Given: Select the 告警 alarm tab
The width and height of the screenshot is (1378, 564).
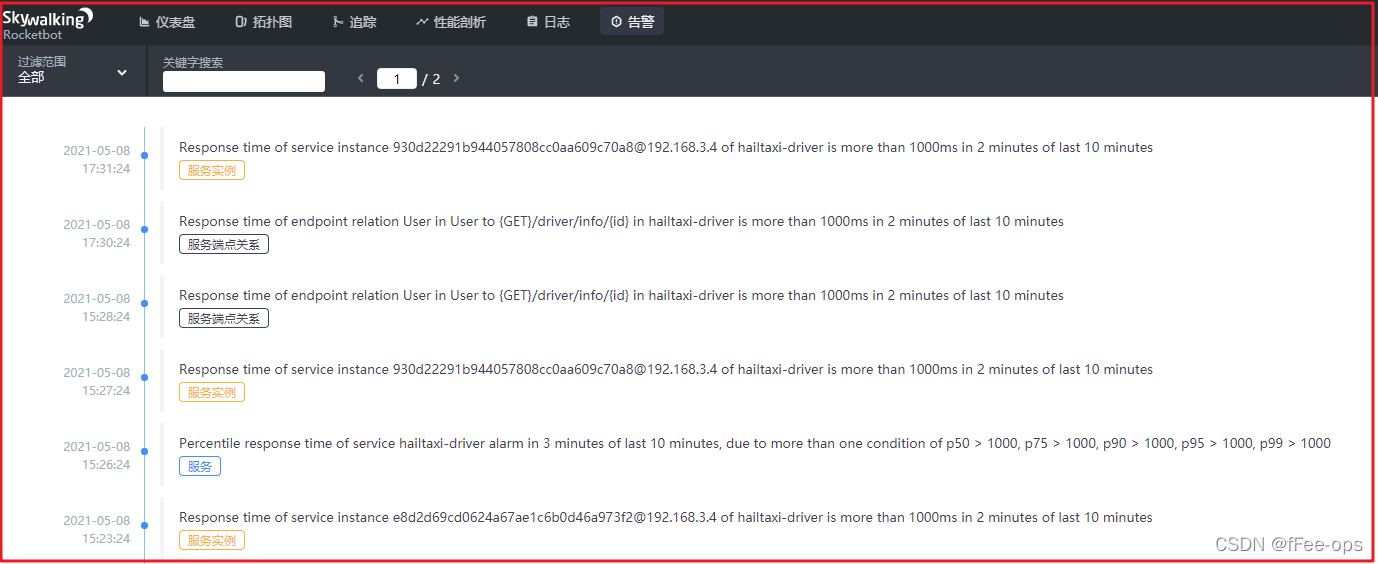Looking at the screenshot, I should pos(632,21).
